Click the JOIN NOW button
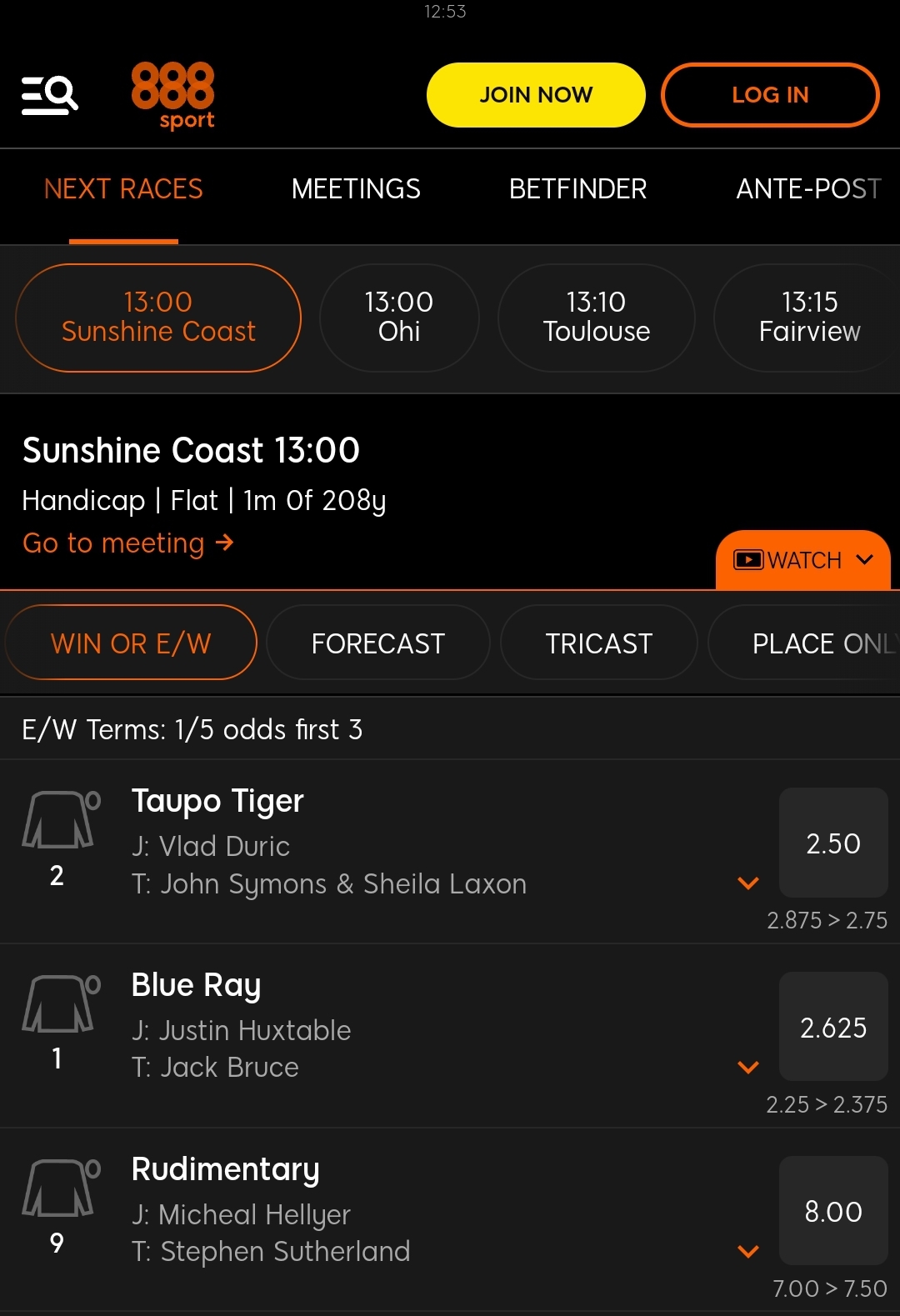Viewport: 900px width, 1316px height. pos(535,95)
